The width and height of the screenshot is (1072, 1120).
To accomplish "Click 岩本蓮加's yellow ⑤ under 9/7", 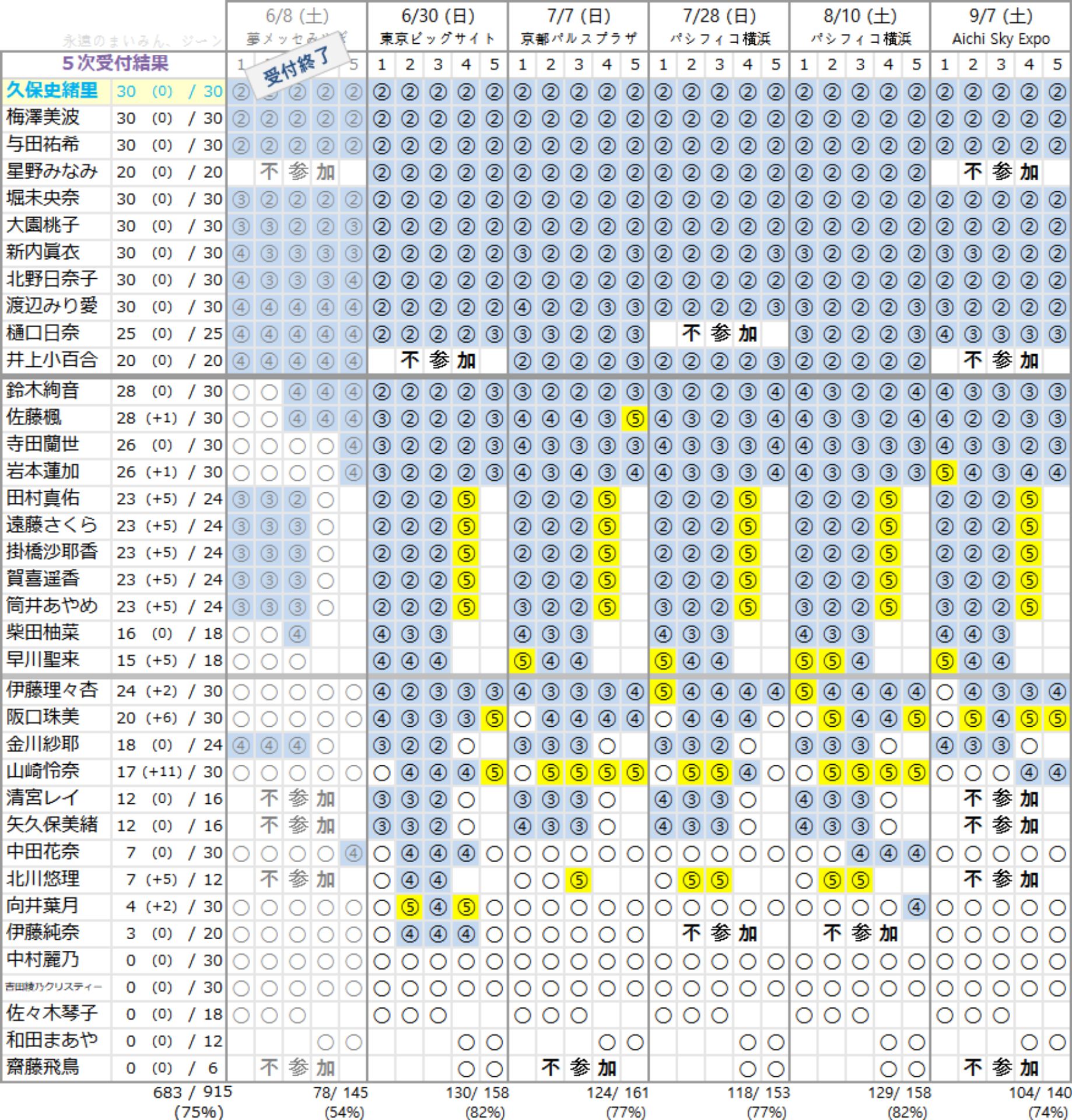I will click(x=944, y=473).
